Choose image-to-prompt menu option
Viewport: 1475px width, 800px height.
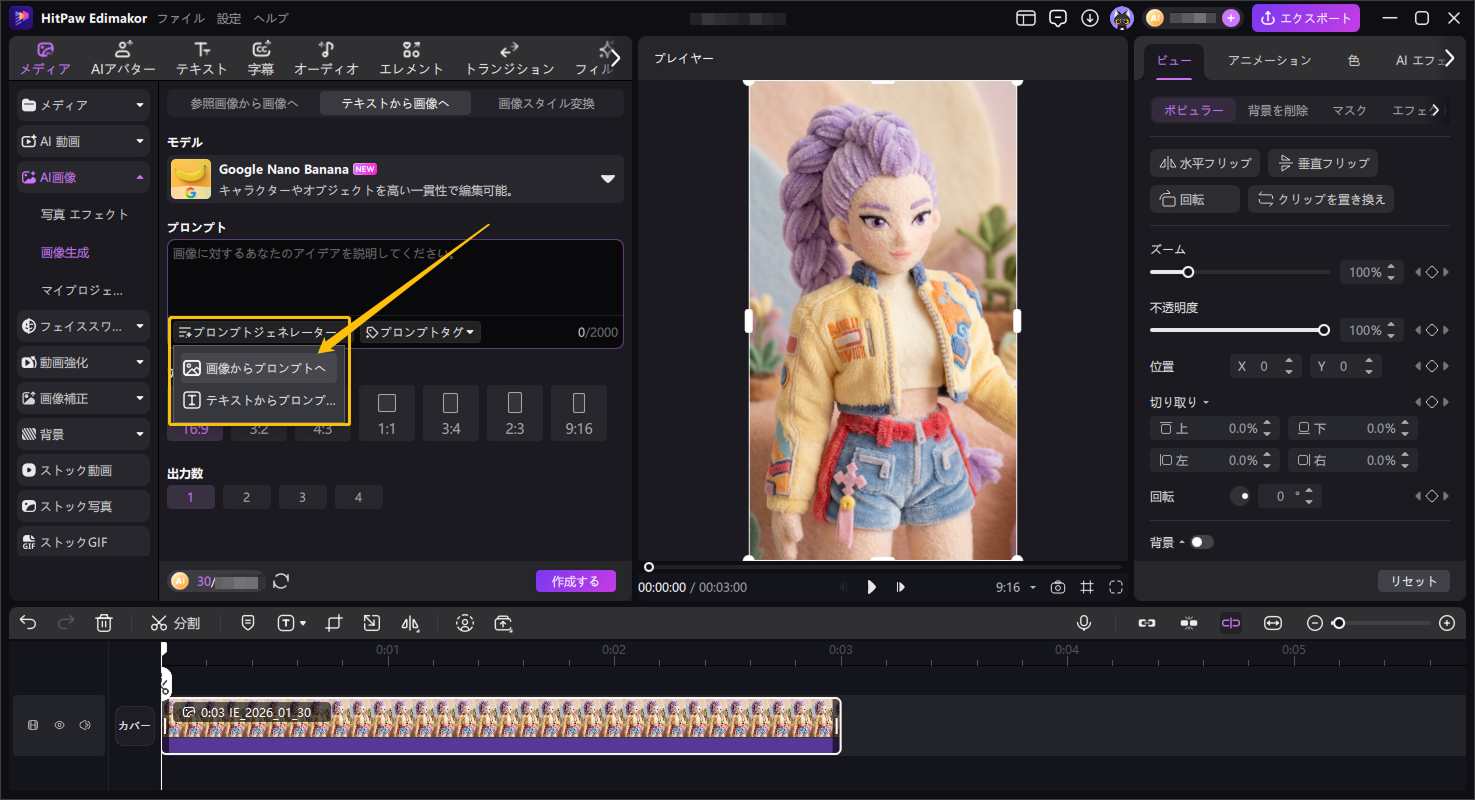pos(256,368)
